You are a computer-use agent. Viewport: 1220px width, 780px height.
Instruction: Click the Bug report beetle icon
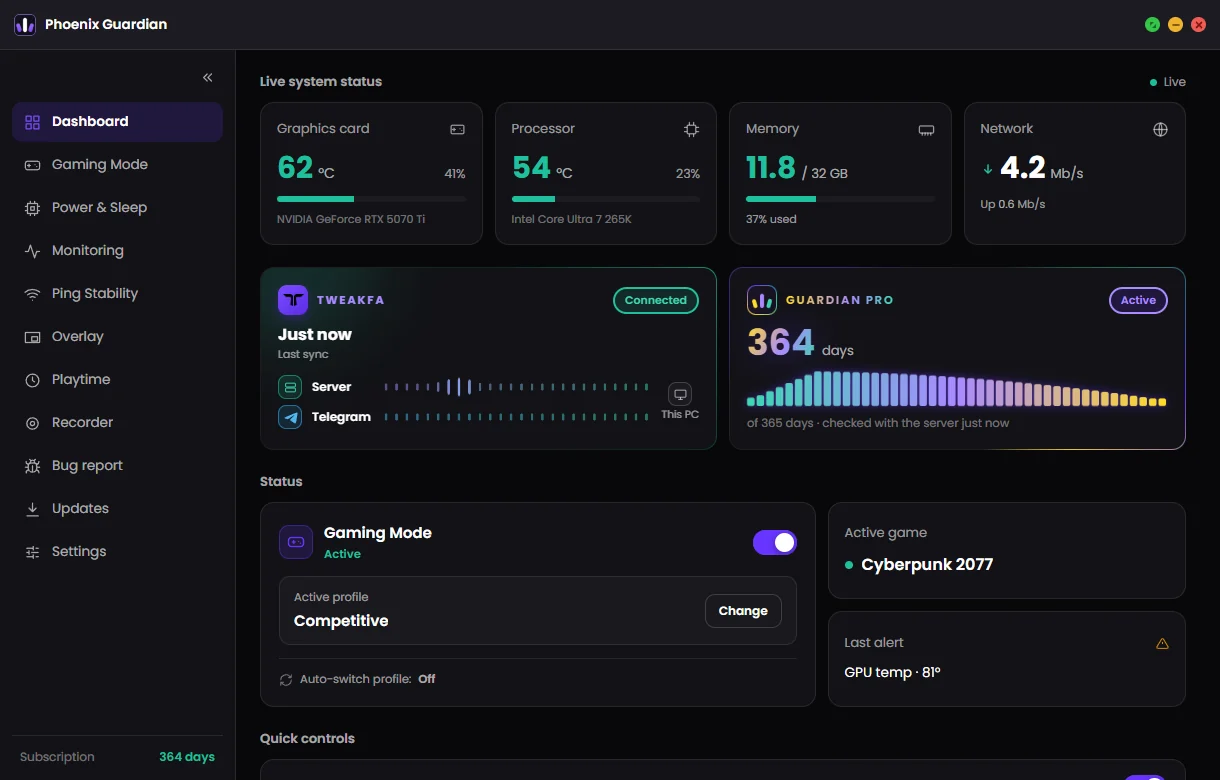(x=32, y=466)
